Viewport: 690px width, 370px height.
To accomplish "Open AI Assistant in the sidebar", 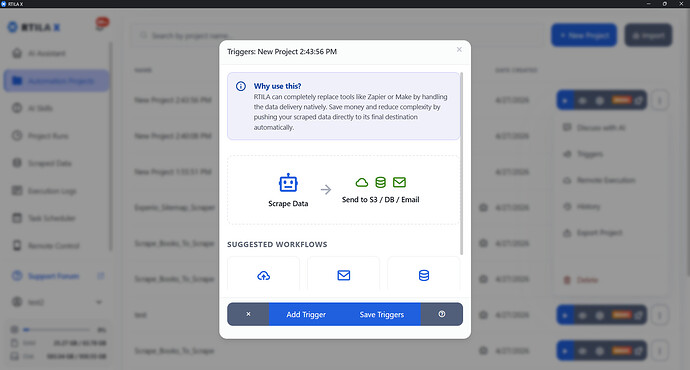I will pyautogui.click(x=56, y=54).
